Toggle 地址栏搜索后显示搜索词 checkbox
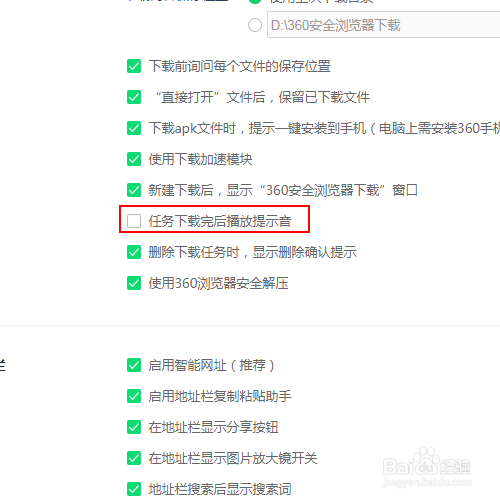The height and width of the screenshot is (500, 500). click(x=134, y=489)
